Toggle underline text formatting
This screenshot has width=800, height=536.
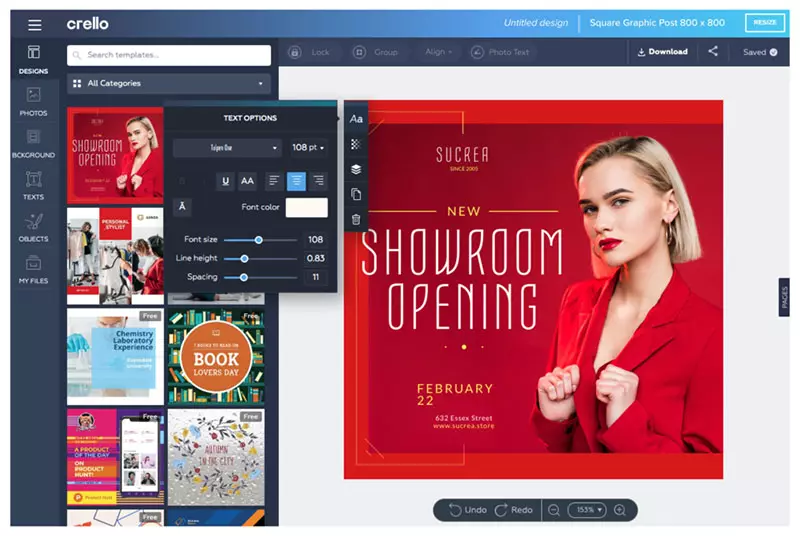click(x=226, y=181)
